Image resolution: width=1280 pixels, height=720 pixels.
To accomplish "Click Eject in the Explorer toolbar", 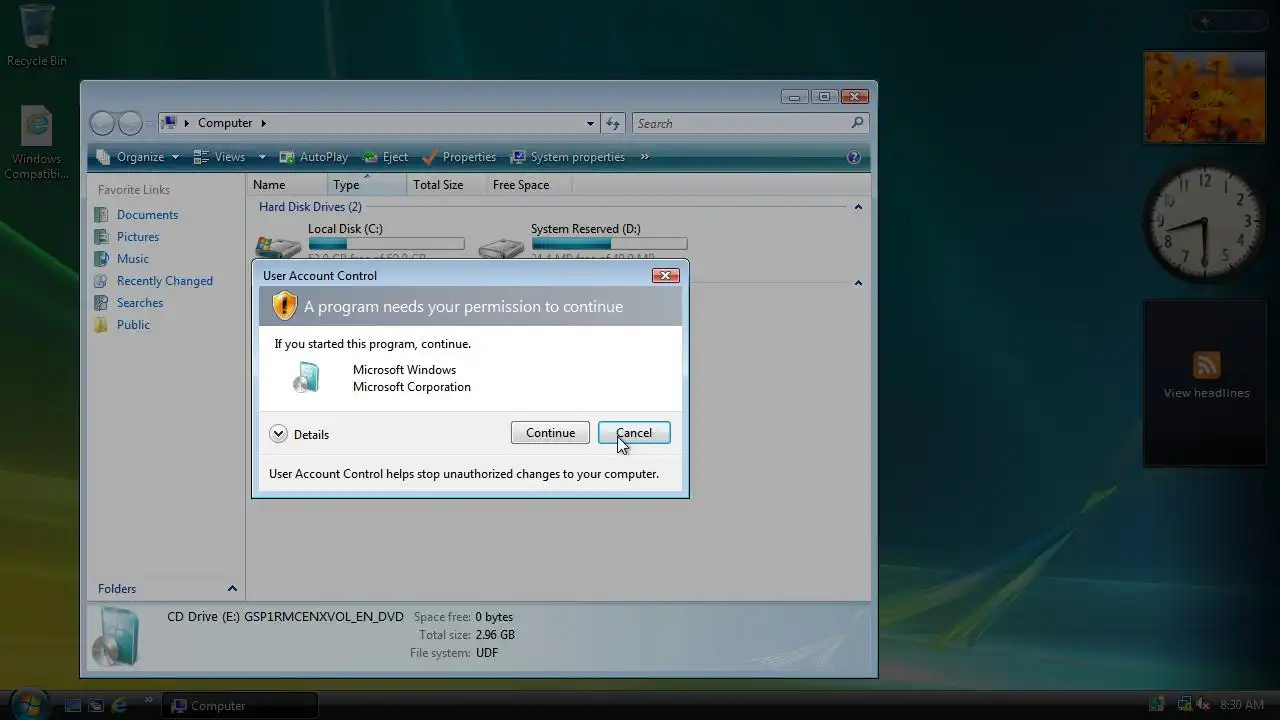I will [385, 157].
